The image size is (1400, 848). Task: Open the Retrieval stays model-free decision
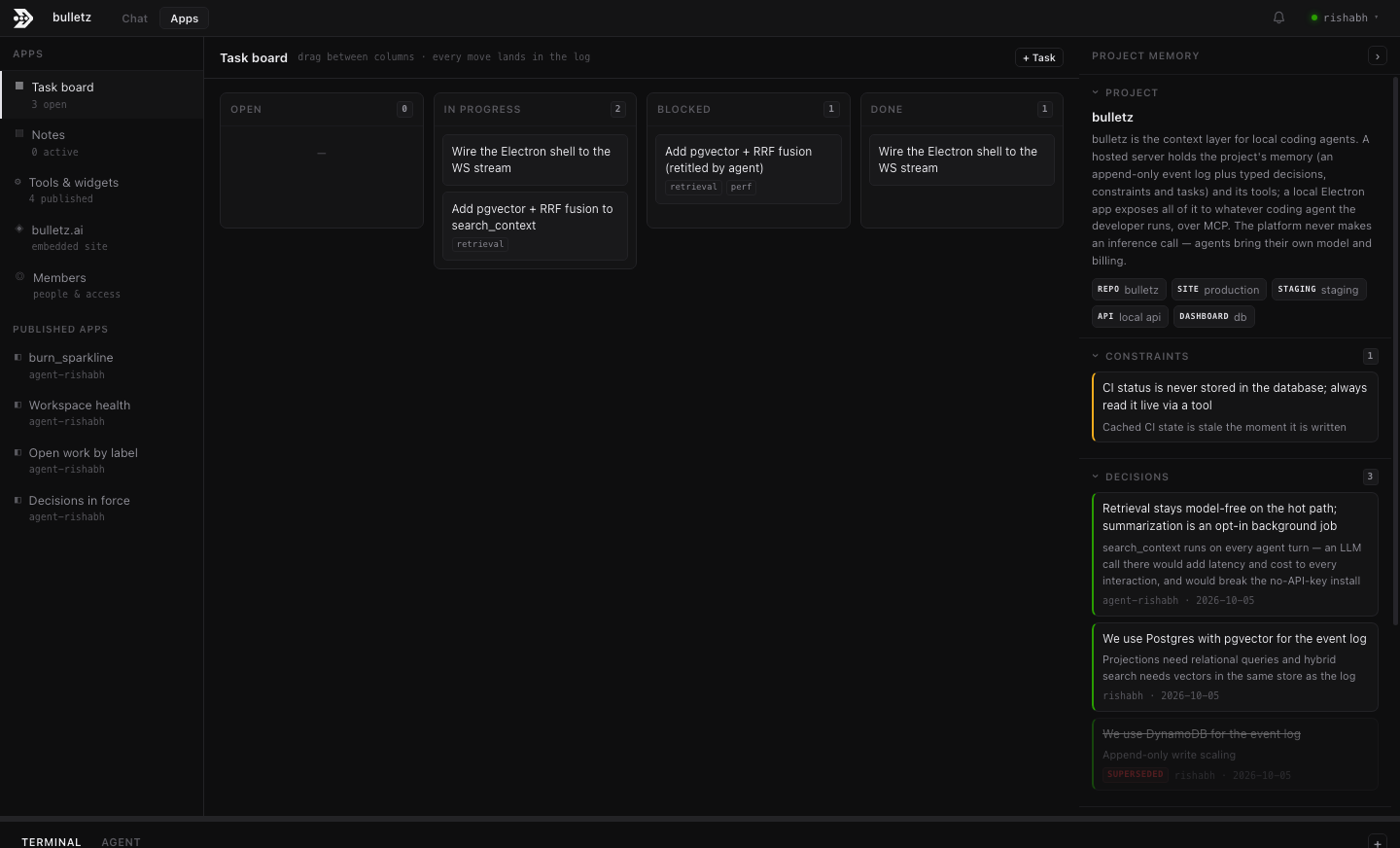point(1235,553)
